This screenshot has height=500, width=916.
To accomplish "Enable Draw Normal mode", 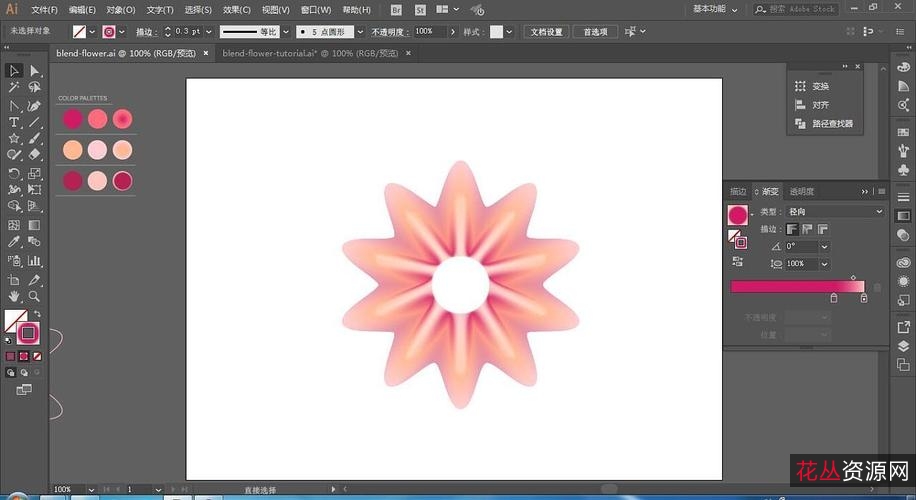I will pos(11,372).
